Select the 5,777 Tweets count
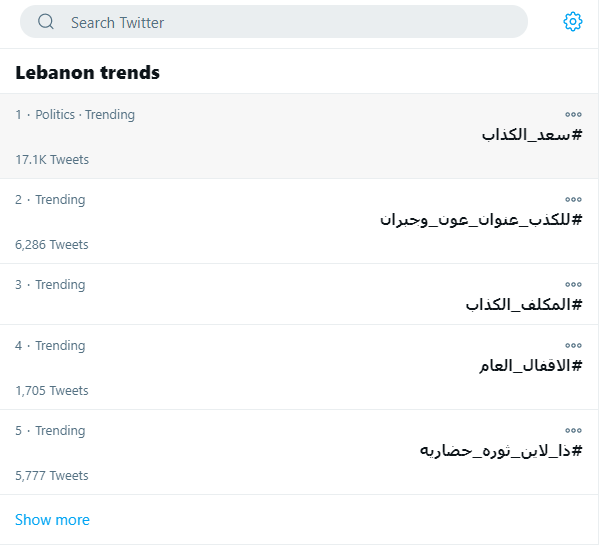This screenshot has height=545, width=605. (x=52, y=475)
